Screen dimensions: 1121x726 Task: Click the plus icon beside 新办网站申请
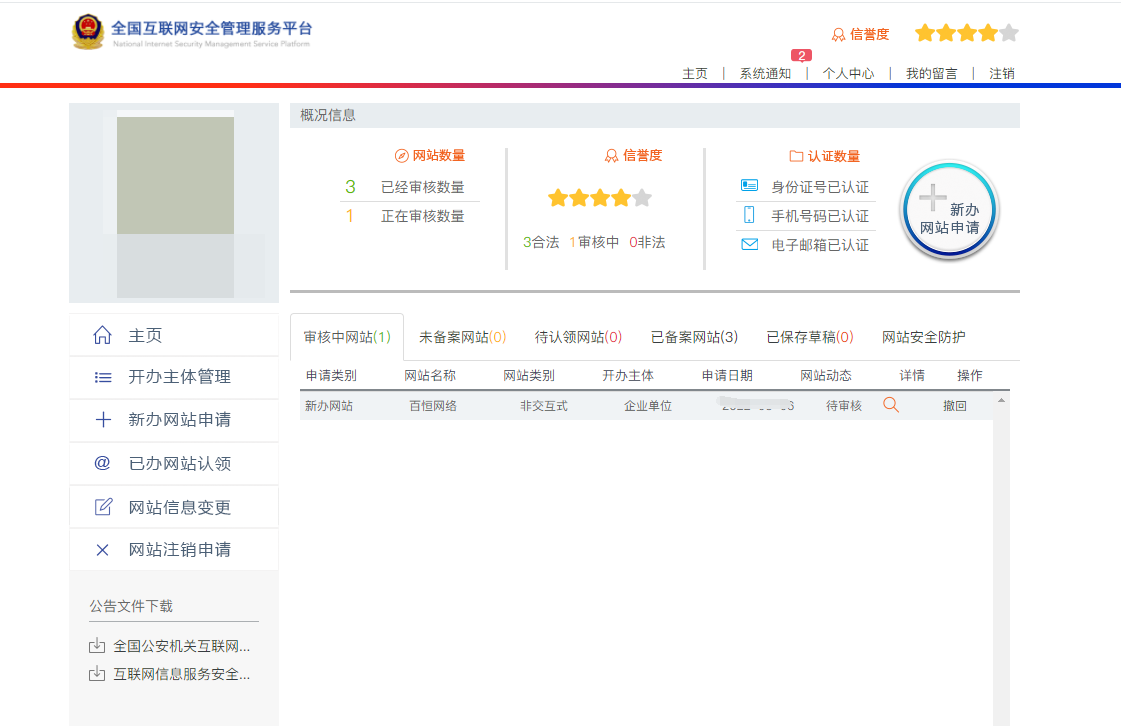pyautogui.click(x=103, y=420)
